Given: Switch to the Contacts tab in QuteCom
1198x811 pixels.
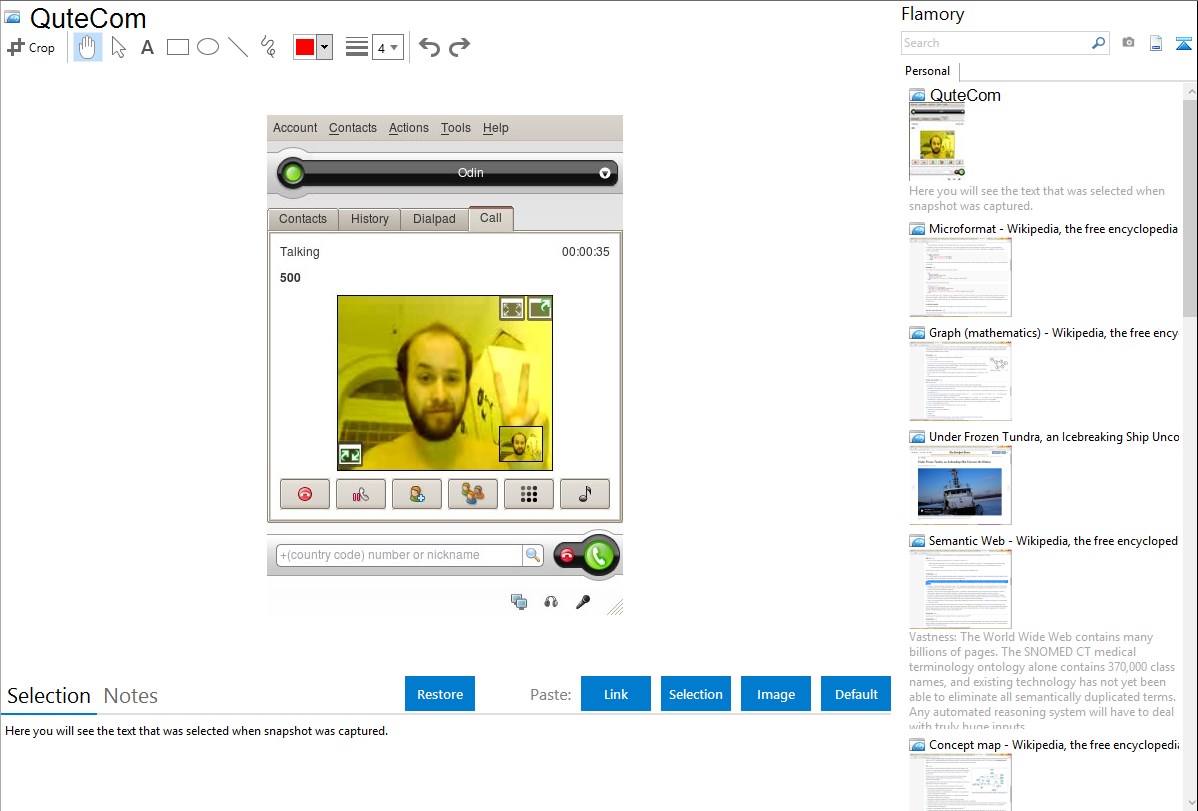Looking at the screenshot, I should pyautogui.click(x=303, y=219).
